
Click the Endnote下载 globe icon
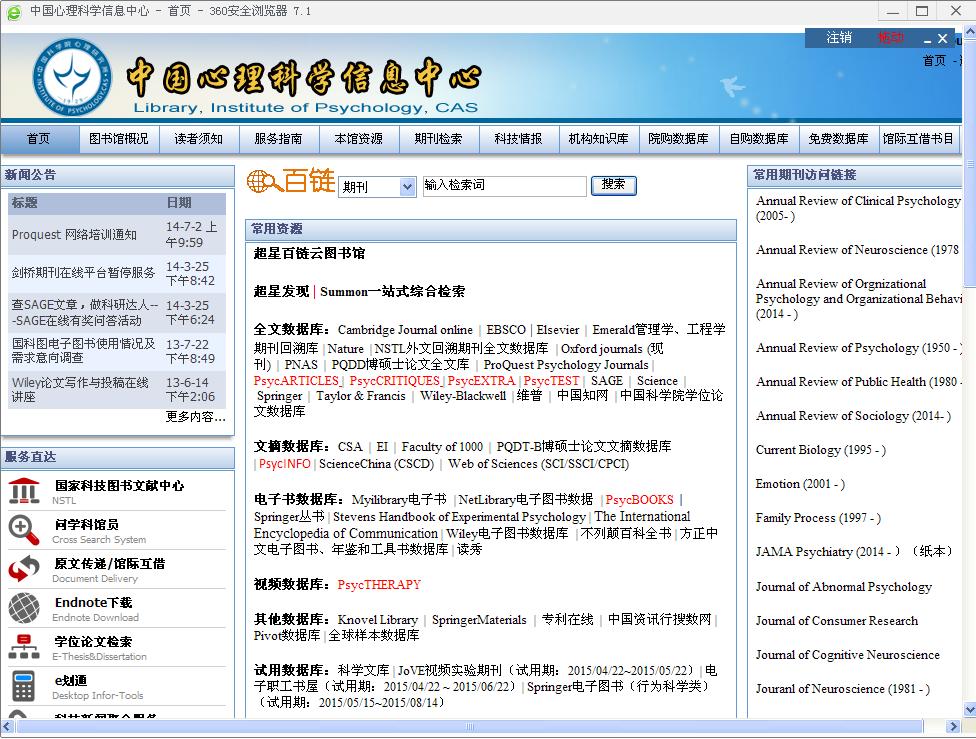click(x=24, y=608)
